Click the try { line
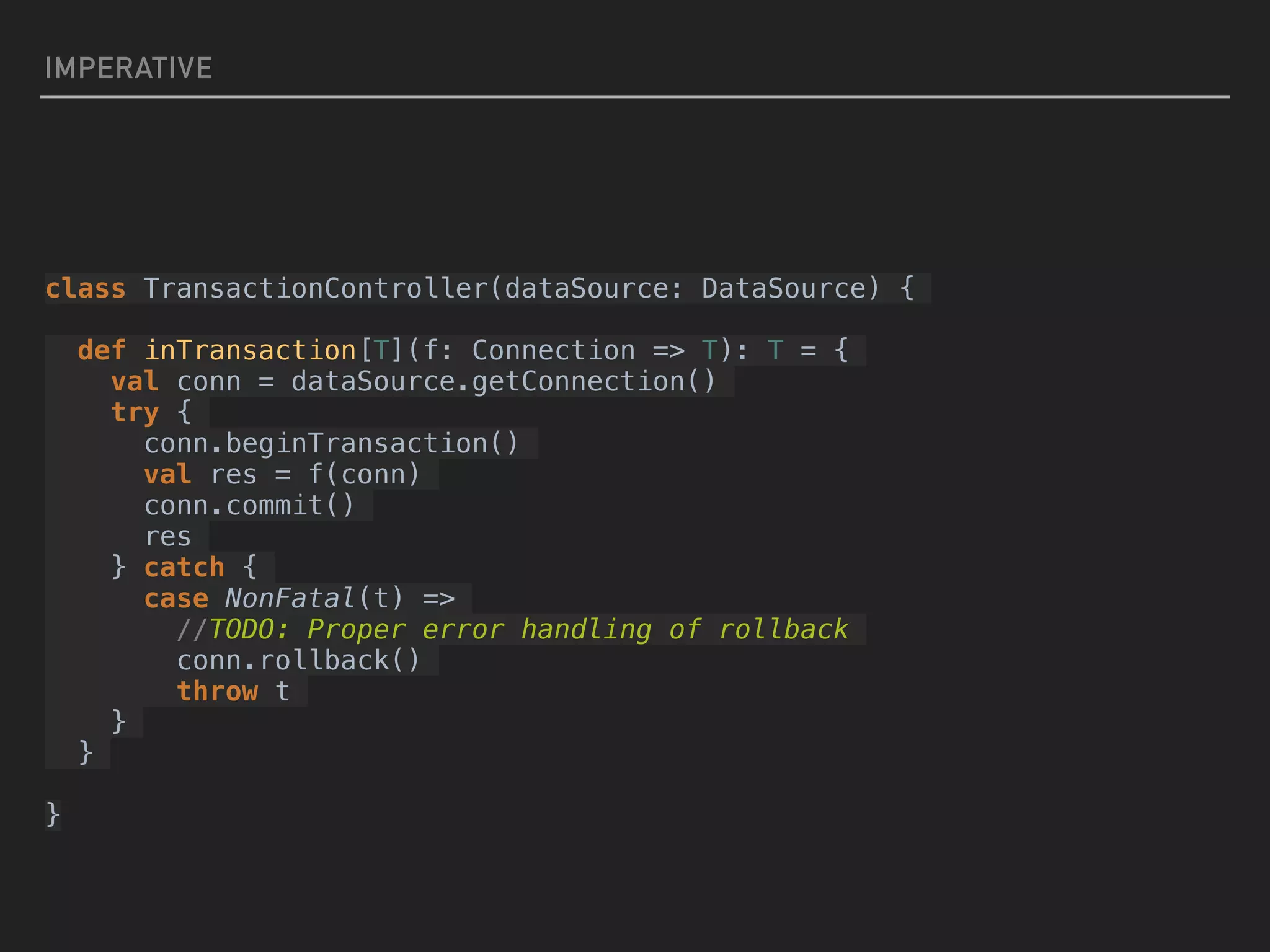 [x=151, y=412]
